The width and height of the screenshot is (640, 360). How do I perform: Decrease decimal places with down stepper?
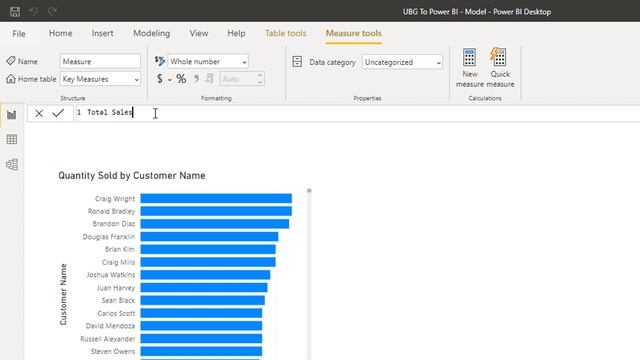tap(260, 82)
